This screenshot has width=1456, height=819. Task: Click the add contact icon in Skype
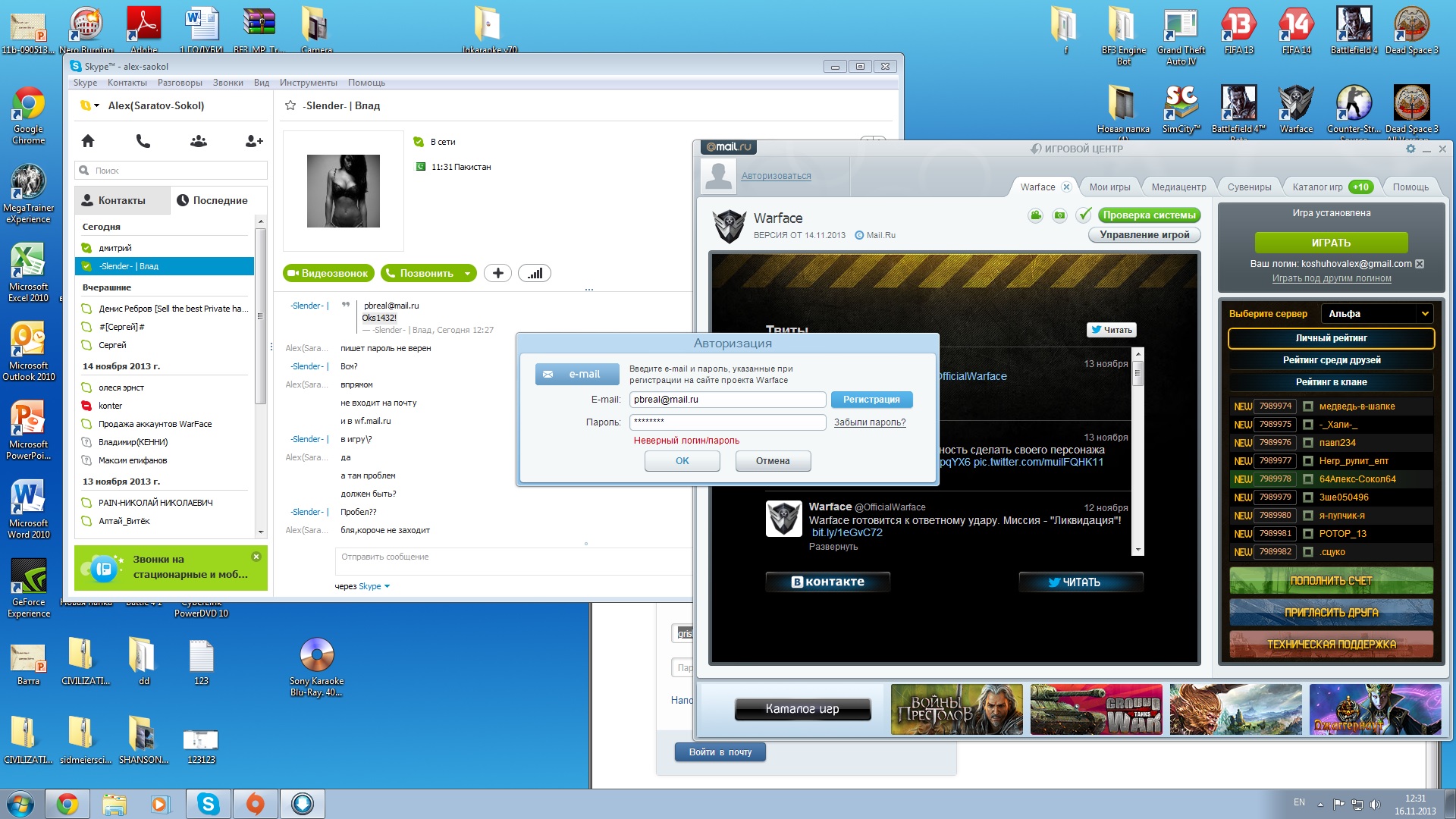(254, 141)
